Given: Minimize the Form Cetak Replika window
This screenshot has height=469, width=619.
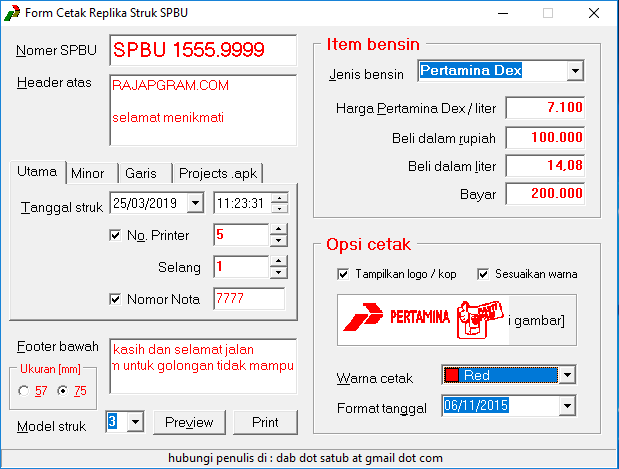Looking at the screenshot, I should pos(503,13).
